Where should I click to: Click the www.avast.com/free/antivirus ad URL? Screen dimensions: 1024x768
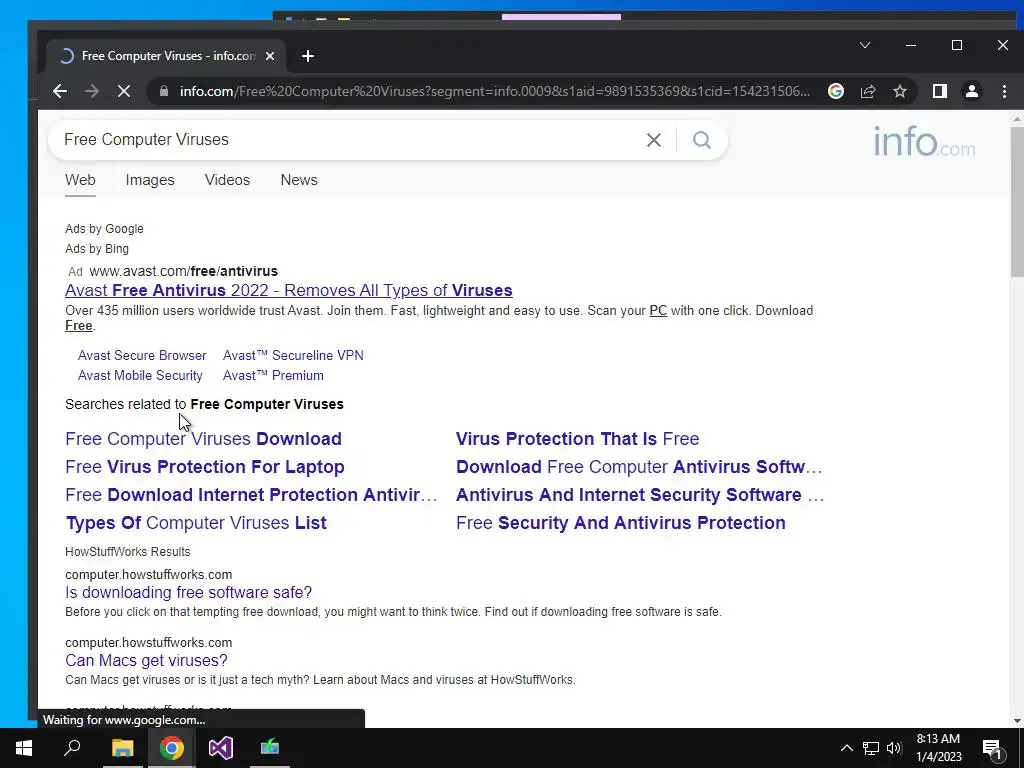[x=184, y=271]
